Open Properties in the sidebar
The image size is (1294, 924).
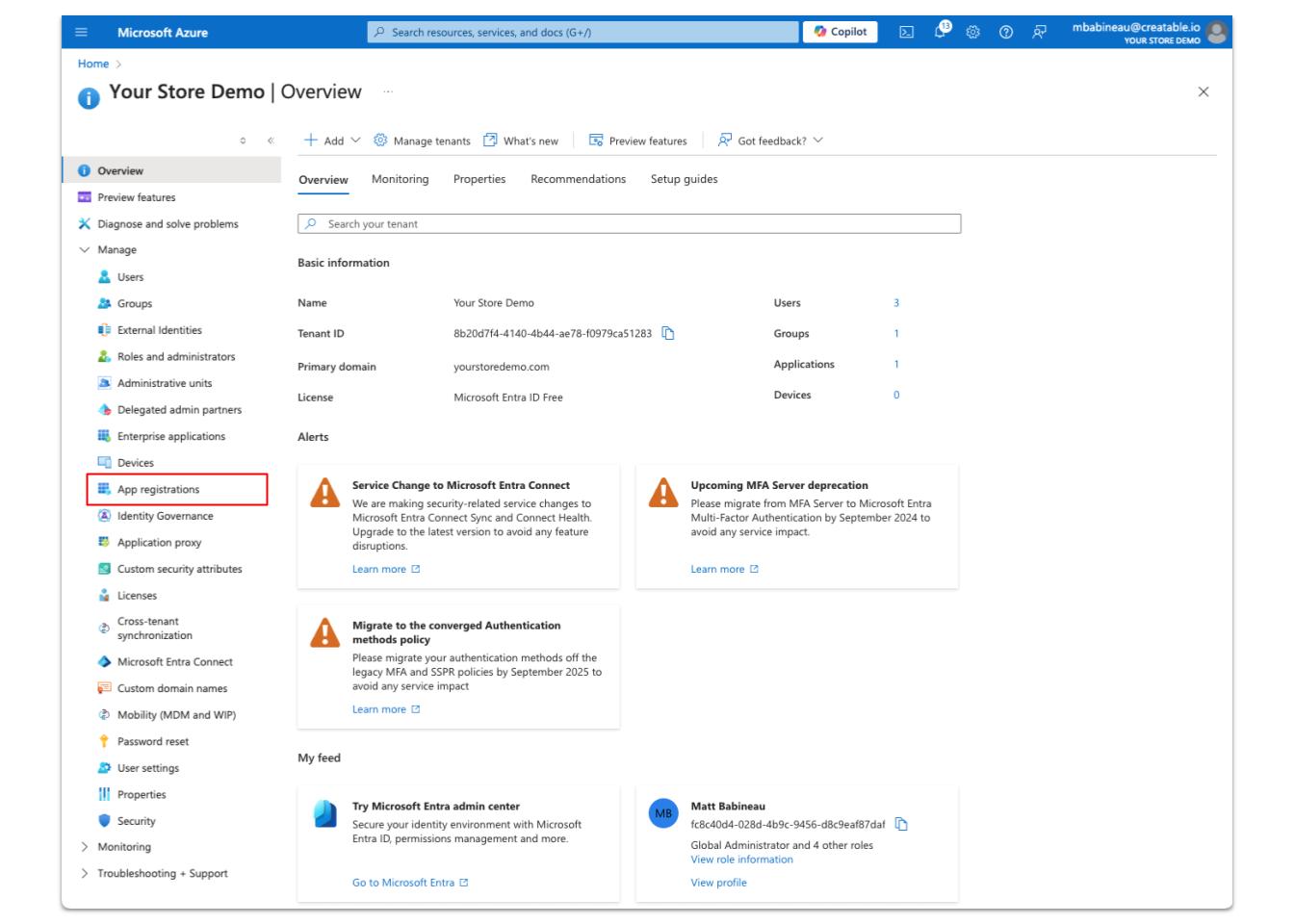142,795
